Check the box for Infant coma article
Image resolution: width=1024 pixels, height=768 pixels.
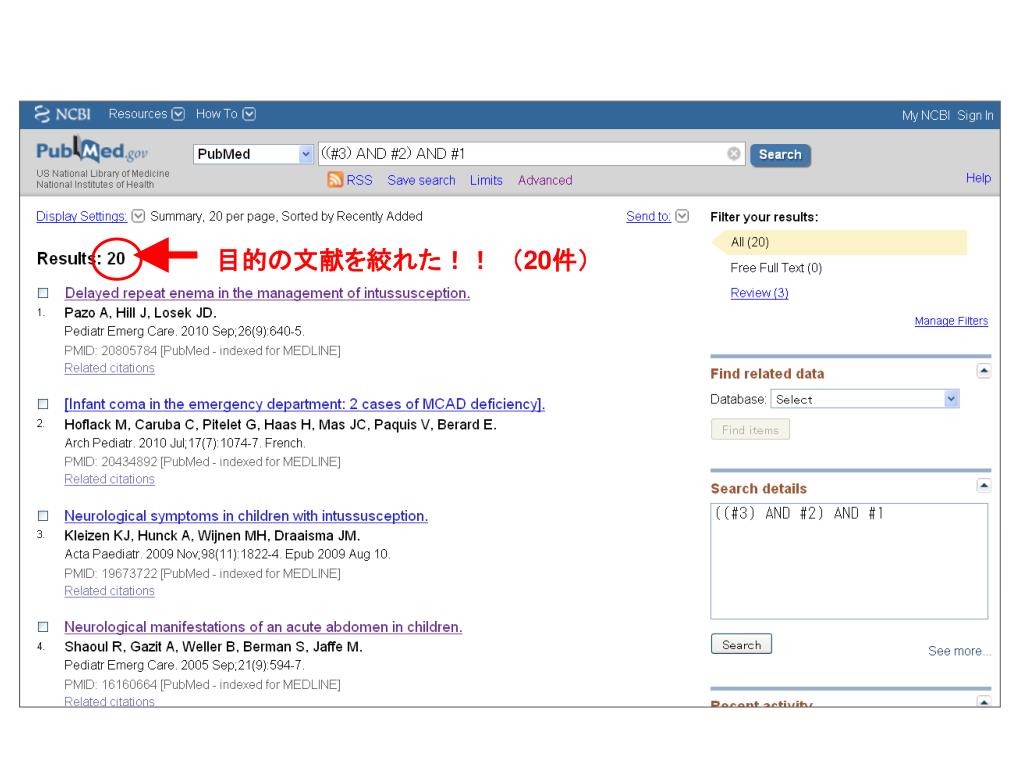pos(43,404)
